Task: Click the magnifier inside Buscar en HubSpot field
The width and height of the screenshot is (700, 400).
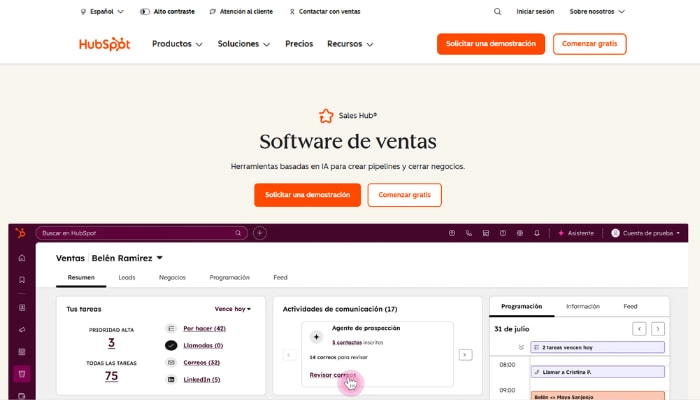Action: click(238, 233)
